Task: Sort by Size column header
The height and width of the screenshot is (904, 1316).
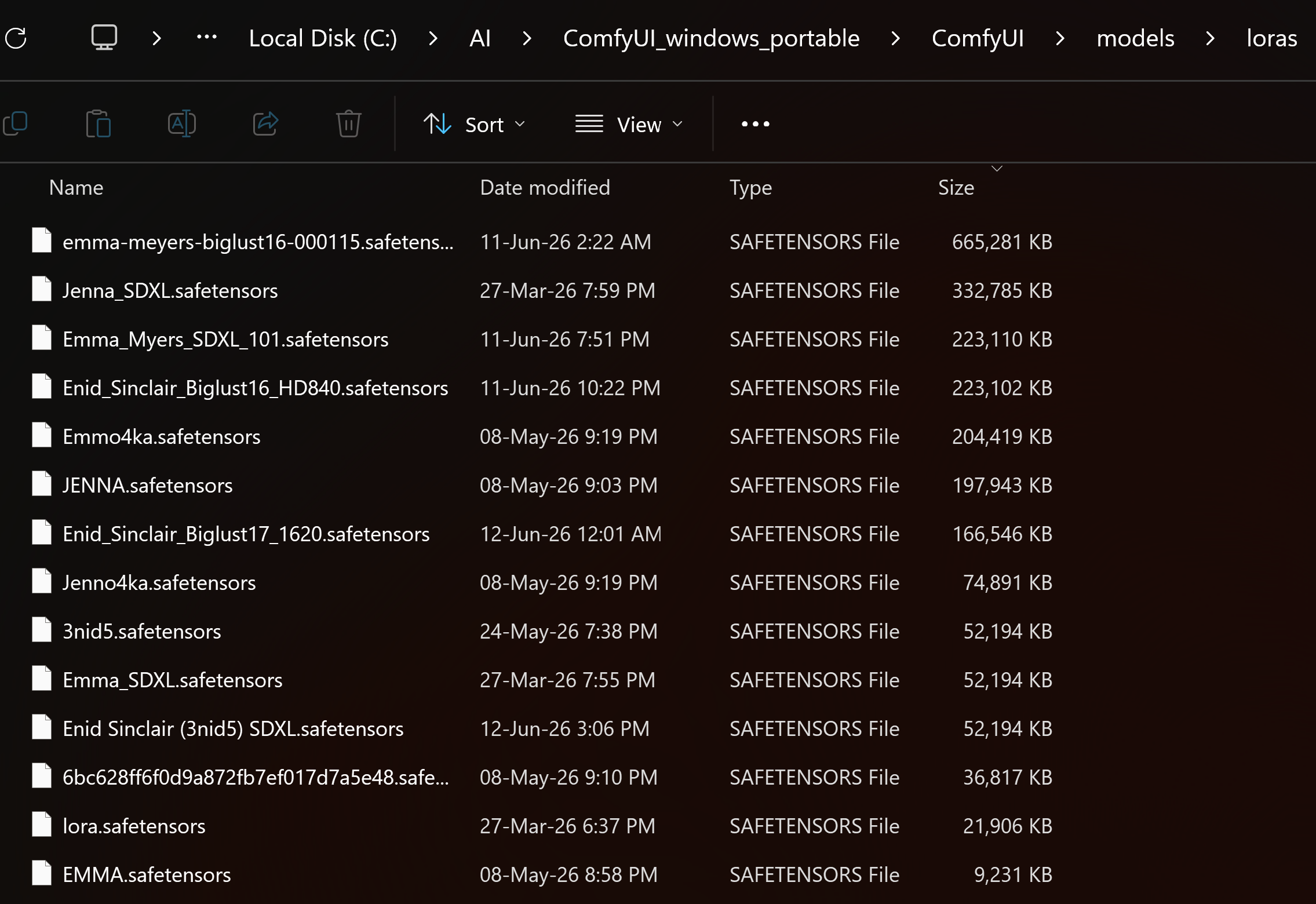Action: click(x=956, y=187)
